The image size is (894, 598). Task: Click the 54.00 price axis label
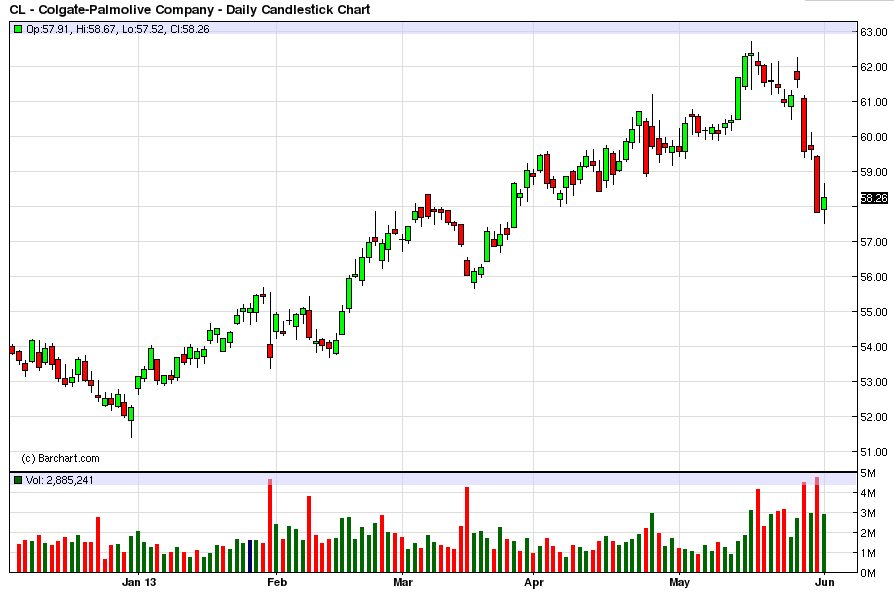tap(873, 347)
